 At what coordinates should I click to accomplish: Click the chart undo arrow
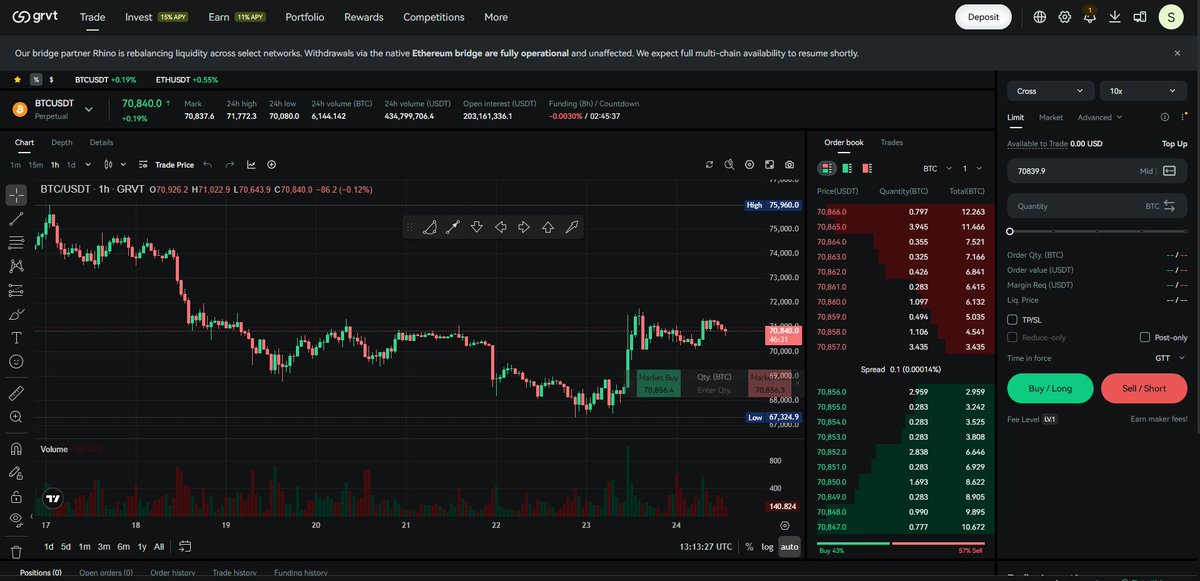(x=207, y=164)
